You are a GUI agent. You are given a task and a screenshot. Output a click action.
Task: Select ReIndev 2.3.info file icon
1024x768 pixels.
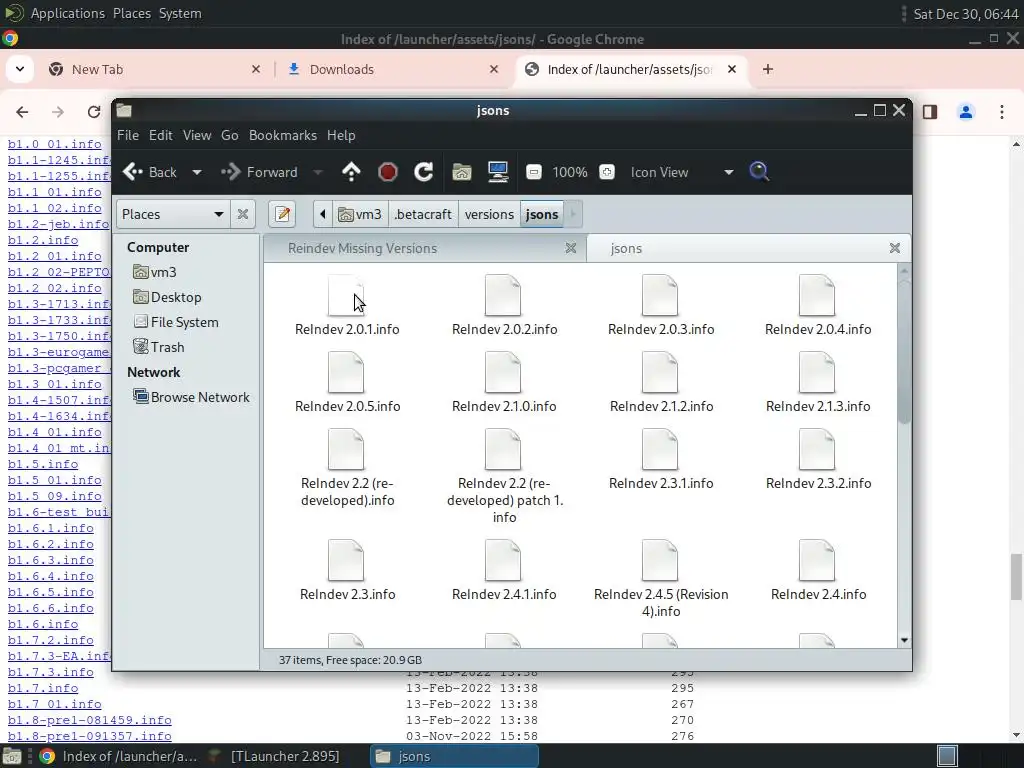[x=346, y=560]
